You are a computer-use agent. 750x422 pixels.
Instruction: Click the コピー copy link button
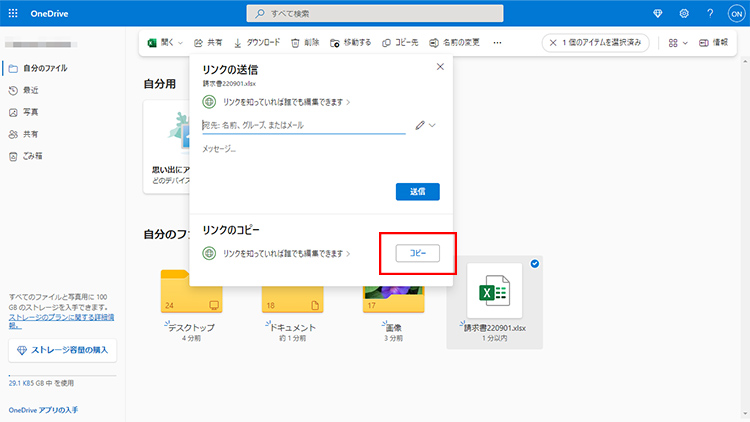tap(417, 254)
